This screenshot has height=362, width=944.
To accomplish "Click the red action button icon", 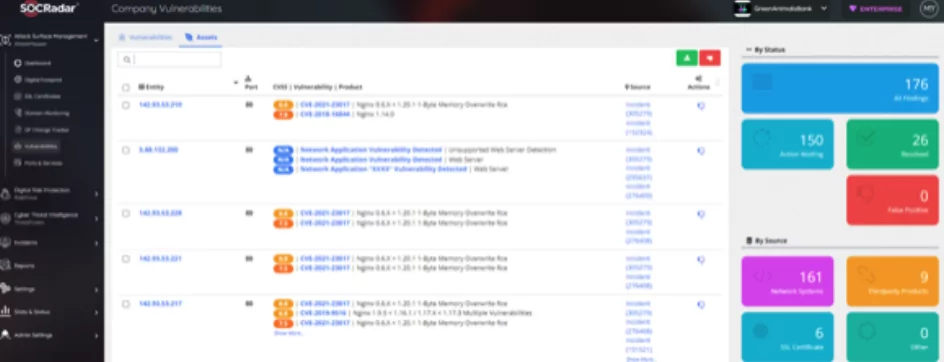I will pos(710,58).
